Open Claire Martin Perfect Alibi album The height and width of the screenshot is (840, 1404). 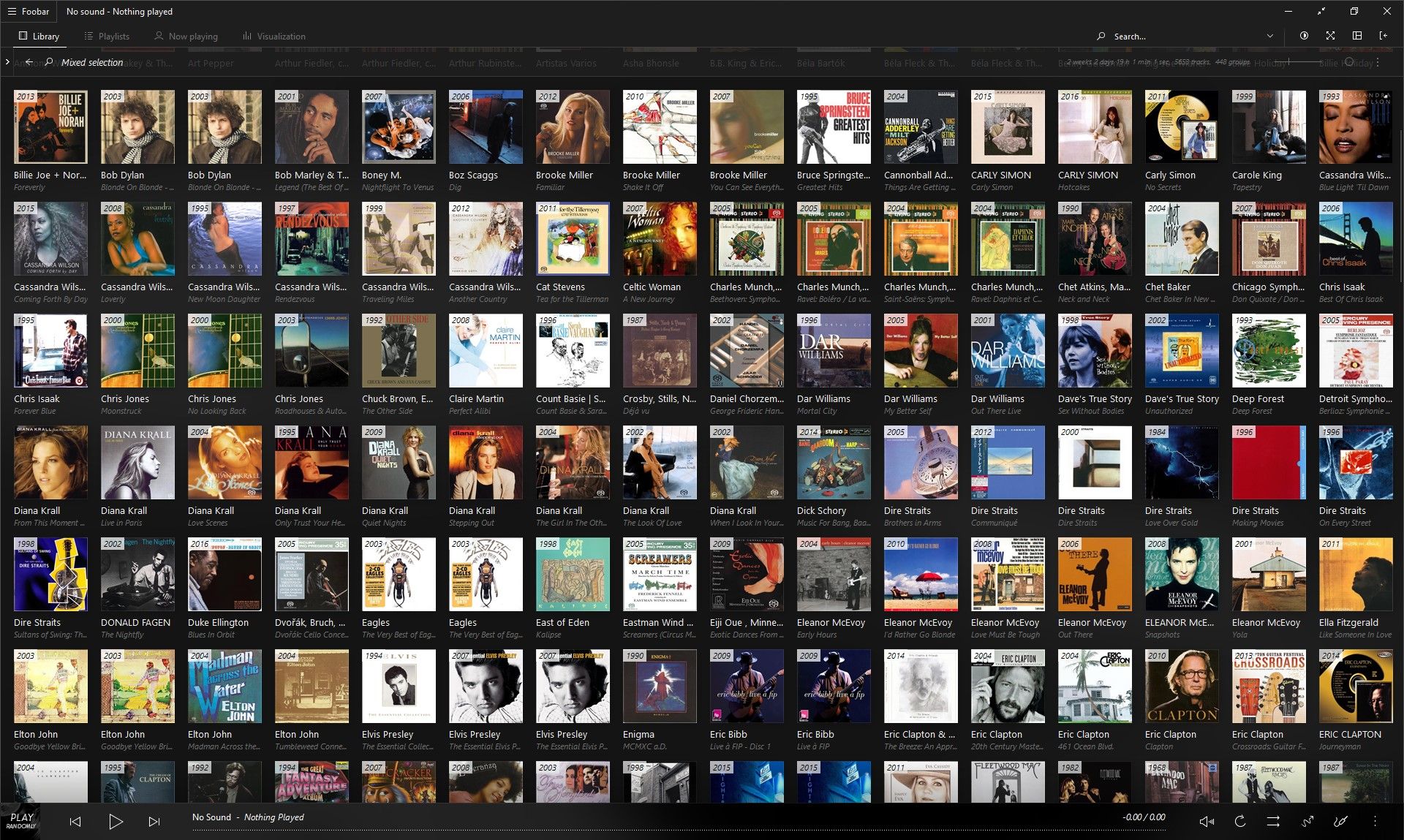[486, 350]
